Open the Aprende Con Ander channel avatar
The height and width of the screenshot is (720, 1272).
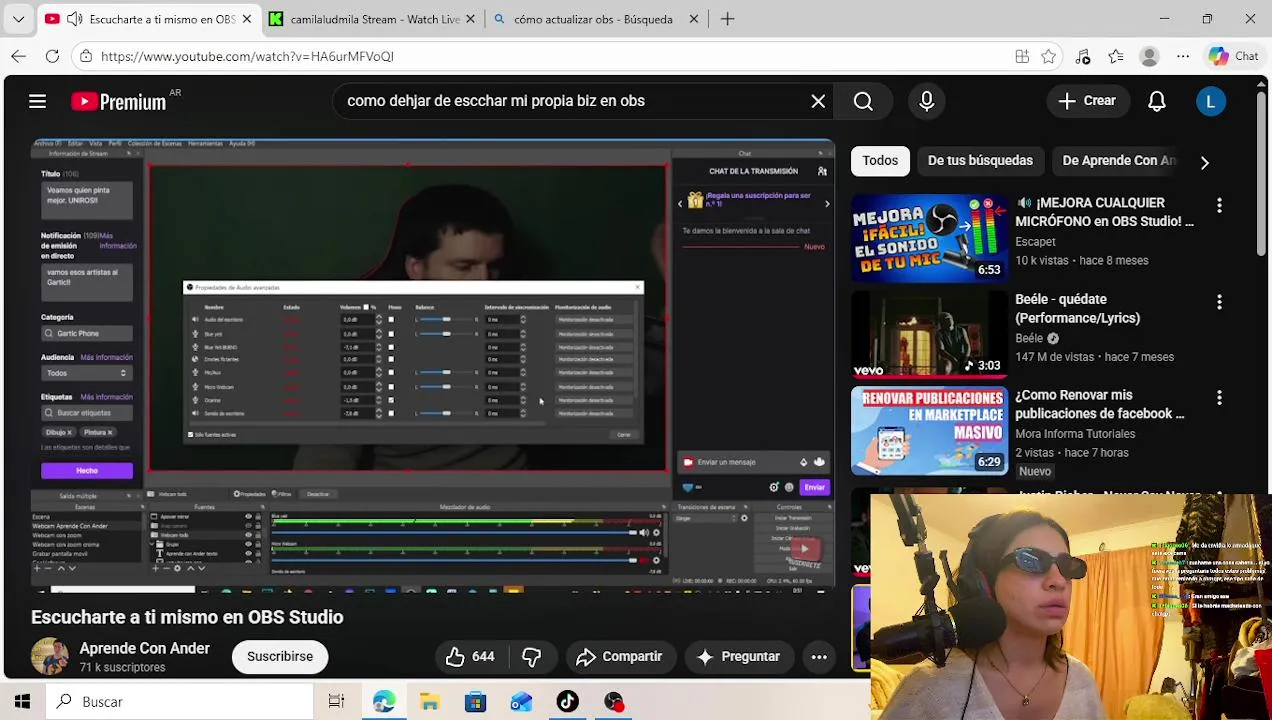pos(49,656)
